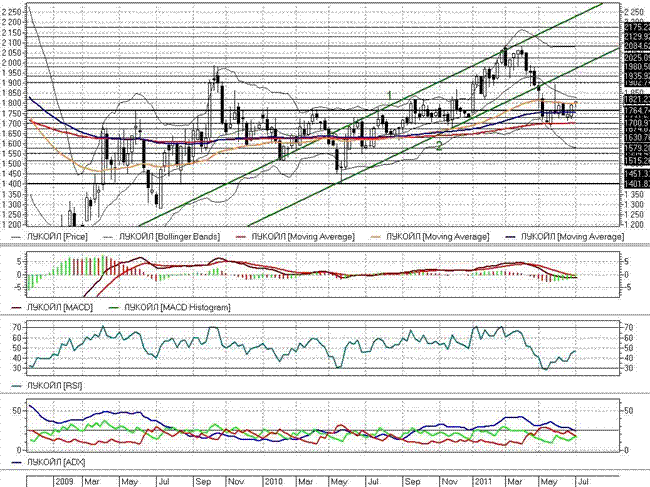Select the 2010 year marker on time axis

pyautogui.click(x=275, y=481)
